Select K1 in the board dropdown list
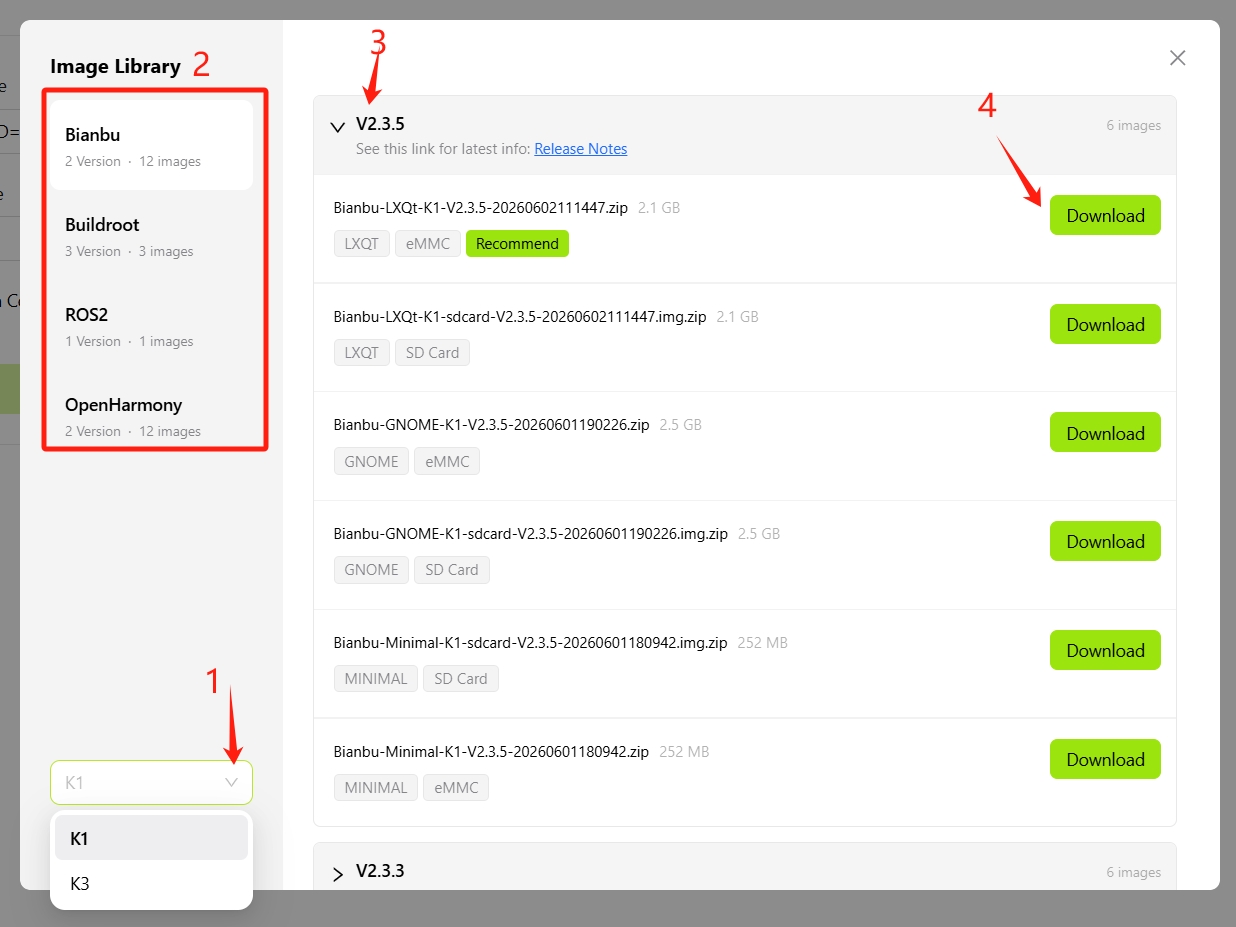Screen dimensions: 1236x927 tap(151, 838)
